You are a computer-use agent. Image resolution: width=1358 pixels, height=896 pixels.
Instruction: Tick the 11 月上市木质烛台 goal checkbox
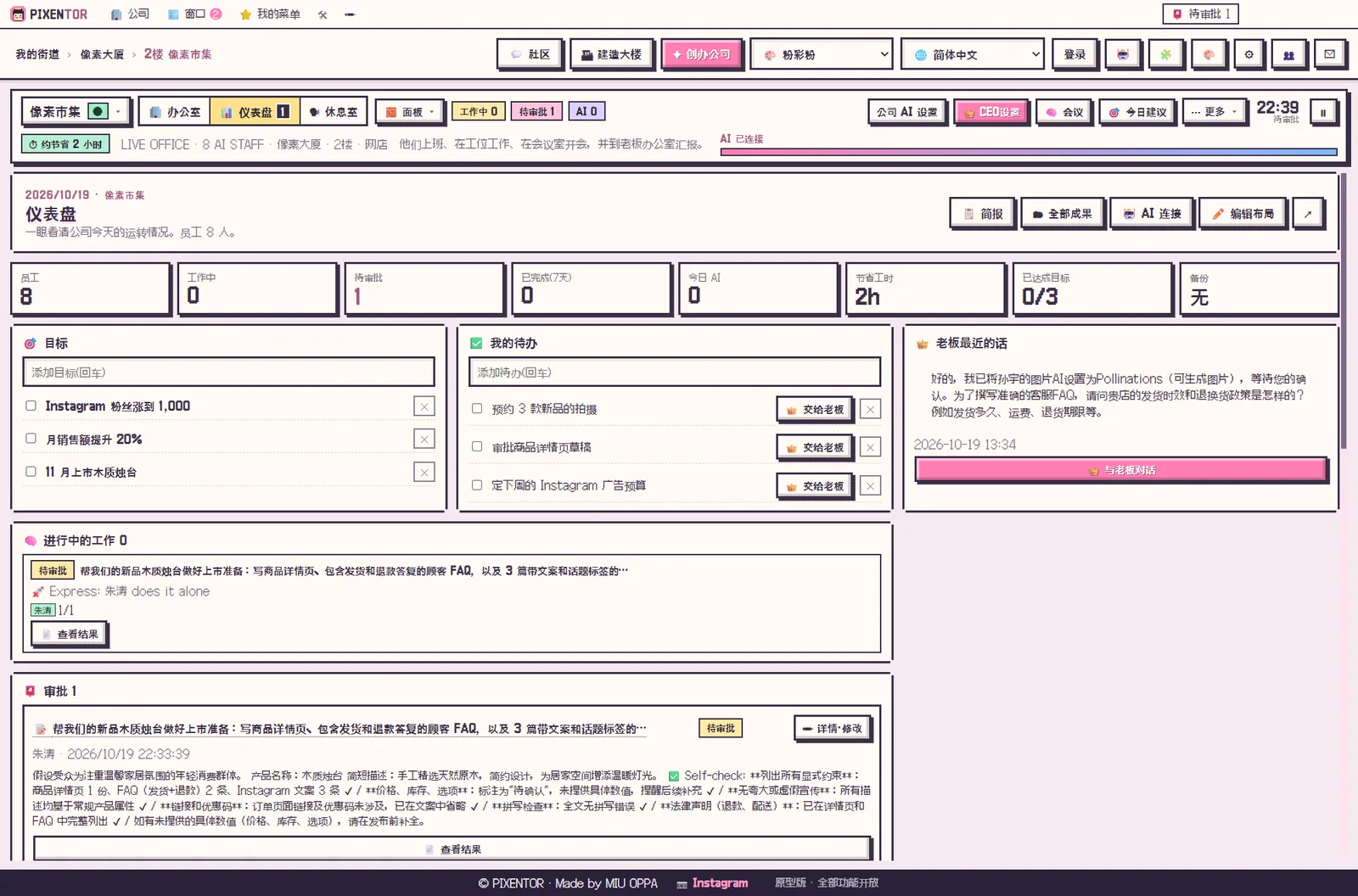pyautogui.click(x=31, y=472)
